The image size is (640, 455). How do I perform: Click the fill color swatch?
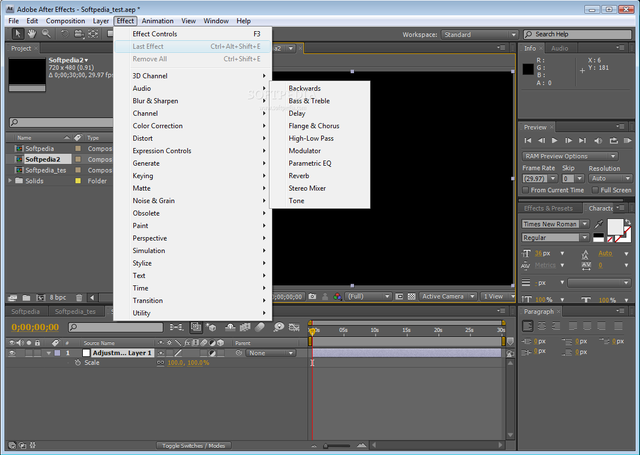615,227
